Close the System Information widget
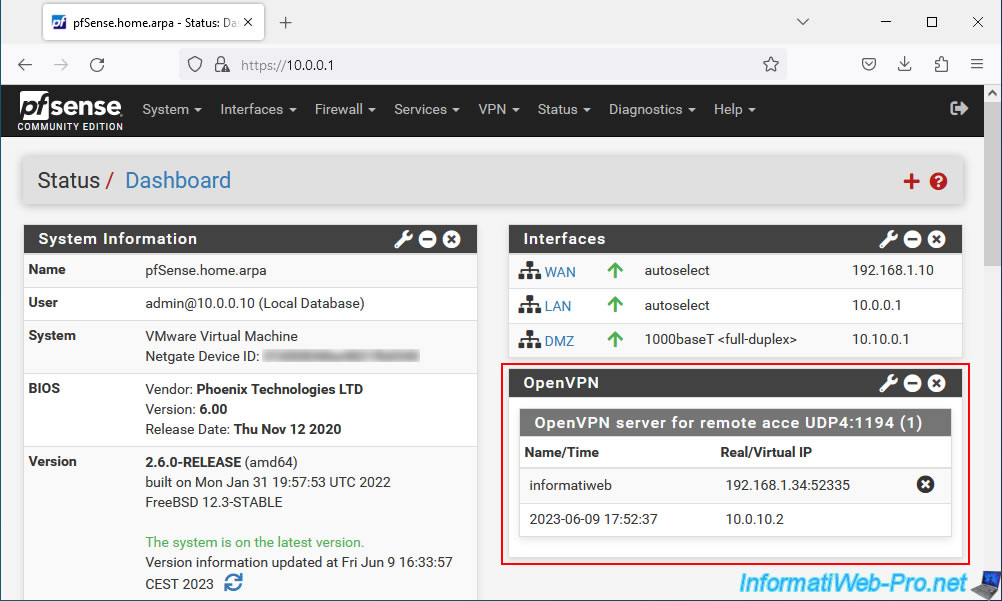This screenshot has width=1002, height=601. point(452,239)
